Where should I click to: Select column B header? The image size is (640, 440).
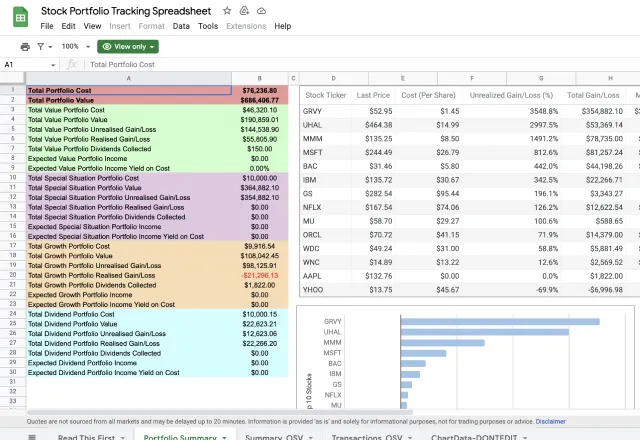260,78
